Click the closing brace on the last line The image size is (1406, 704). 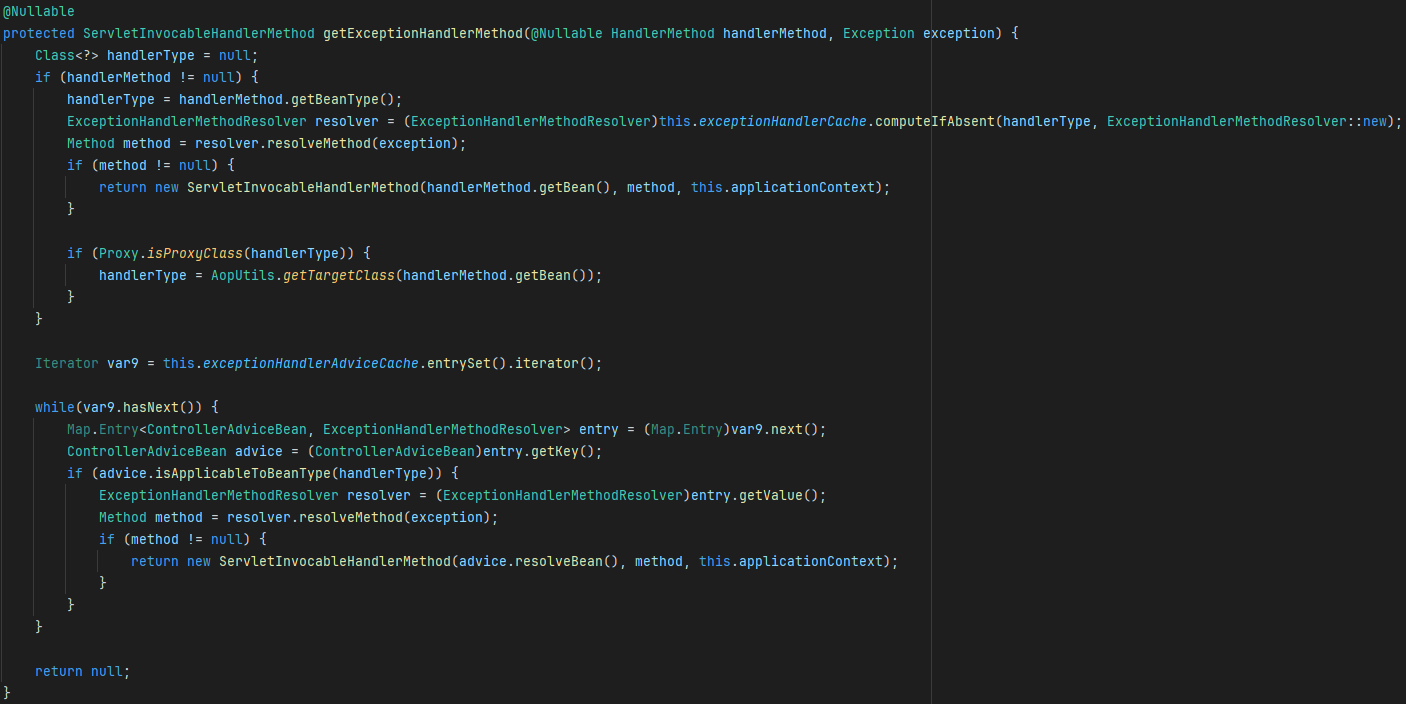point(5,692)
